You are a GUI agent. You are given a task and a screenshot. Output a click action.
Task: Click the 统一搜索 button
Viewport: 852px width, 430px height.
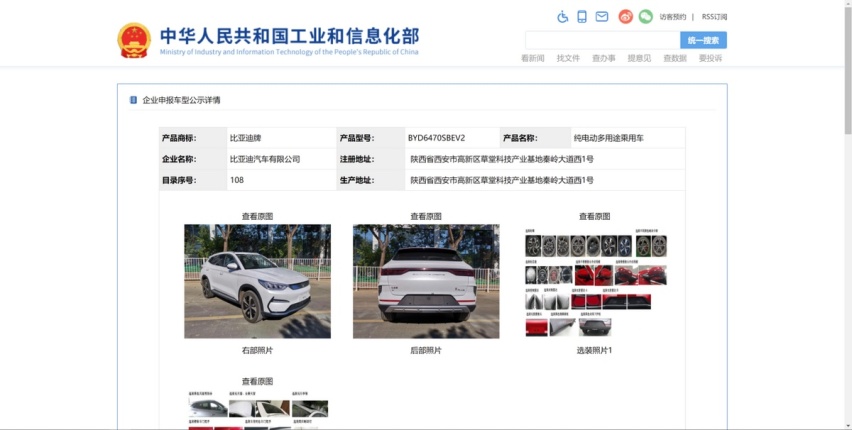pos(703,40)
